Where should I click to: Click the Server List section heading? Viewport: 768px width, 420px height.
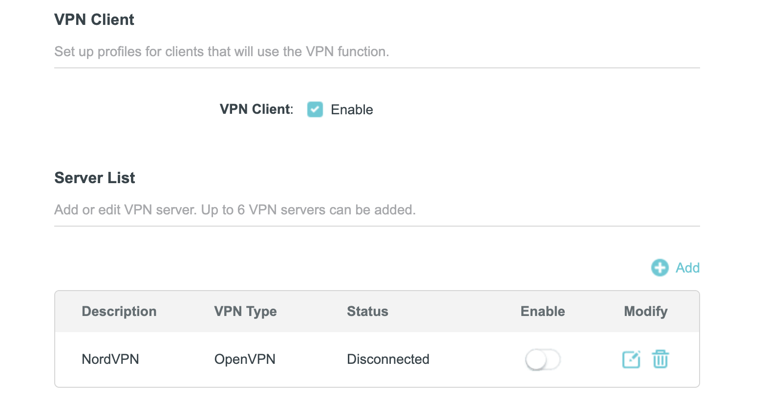pyautogui.click(x=95, y=178)
